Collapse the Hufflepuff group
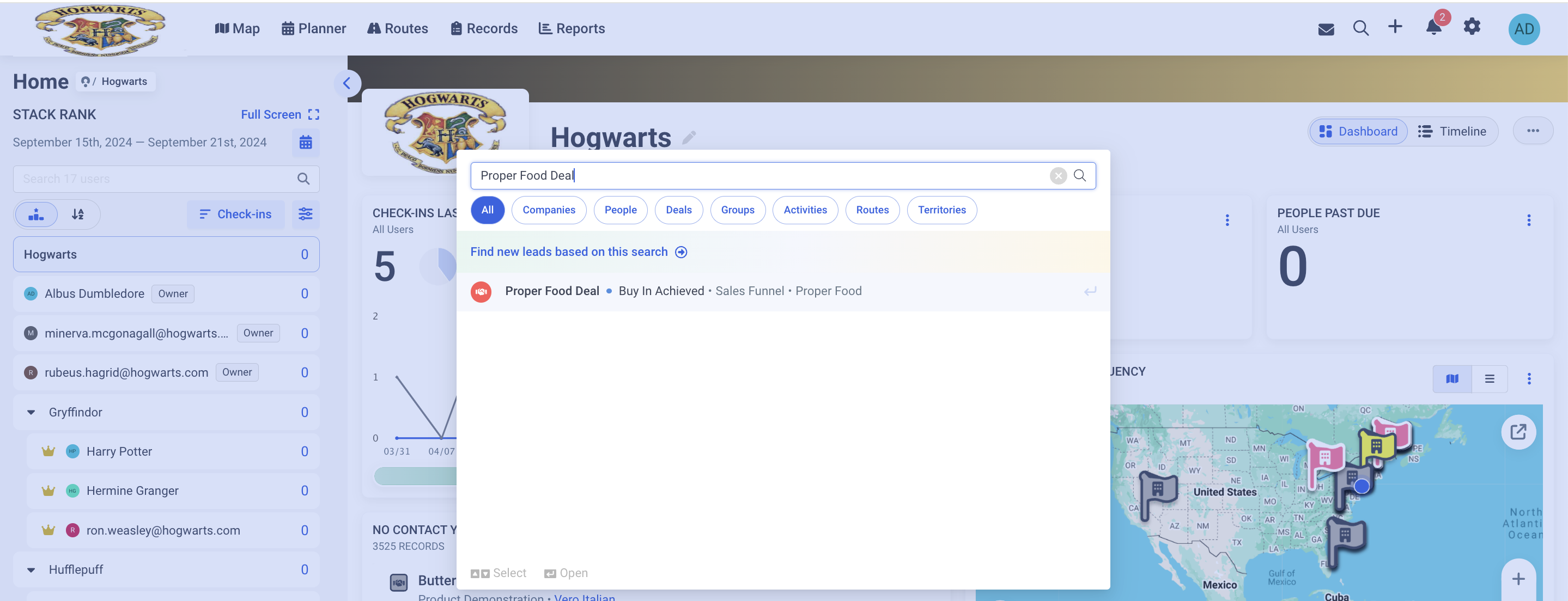Screen dimensions: 1568x601 pyautogui.click(x=31, y=570)
